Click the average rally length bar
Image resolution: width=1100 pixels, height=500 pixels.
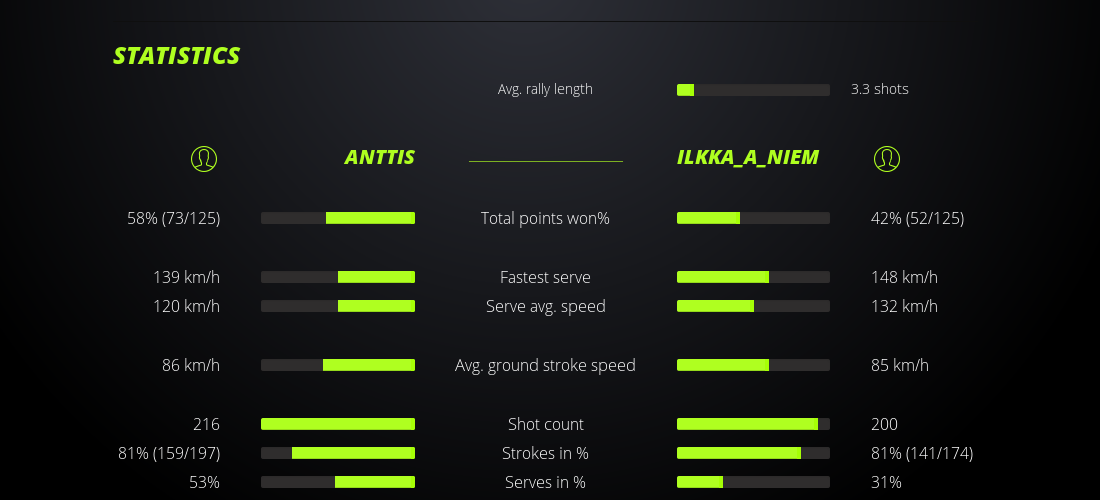click(x=753, y=90)
